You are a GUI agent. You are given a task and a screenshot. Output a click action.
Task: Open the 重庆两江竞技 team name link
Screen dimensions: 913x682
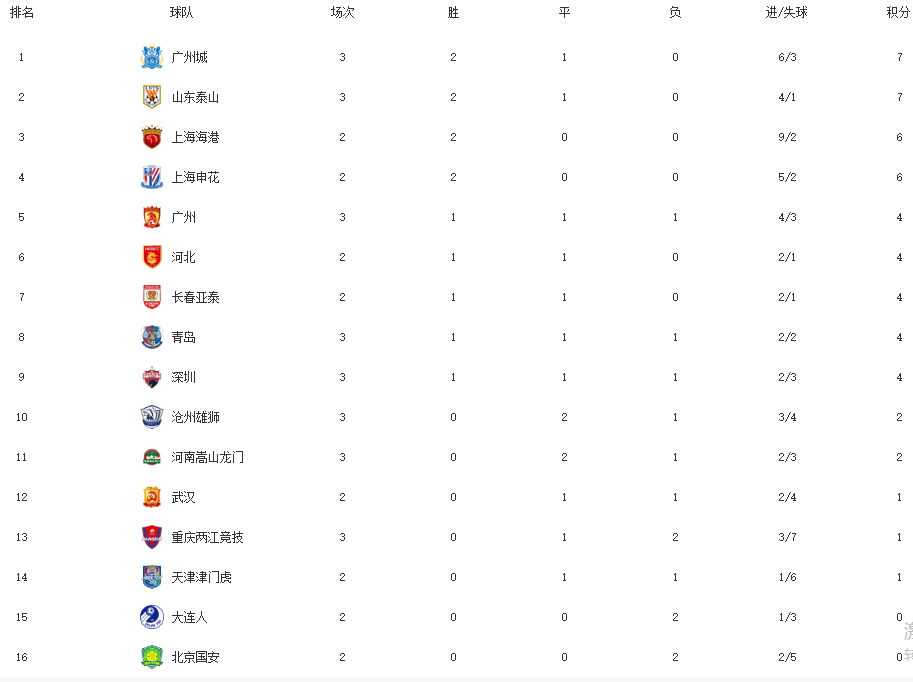(x=207, y=537)
